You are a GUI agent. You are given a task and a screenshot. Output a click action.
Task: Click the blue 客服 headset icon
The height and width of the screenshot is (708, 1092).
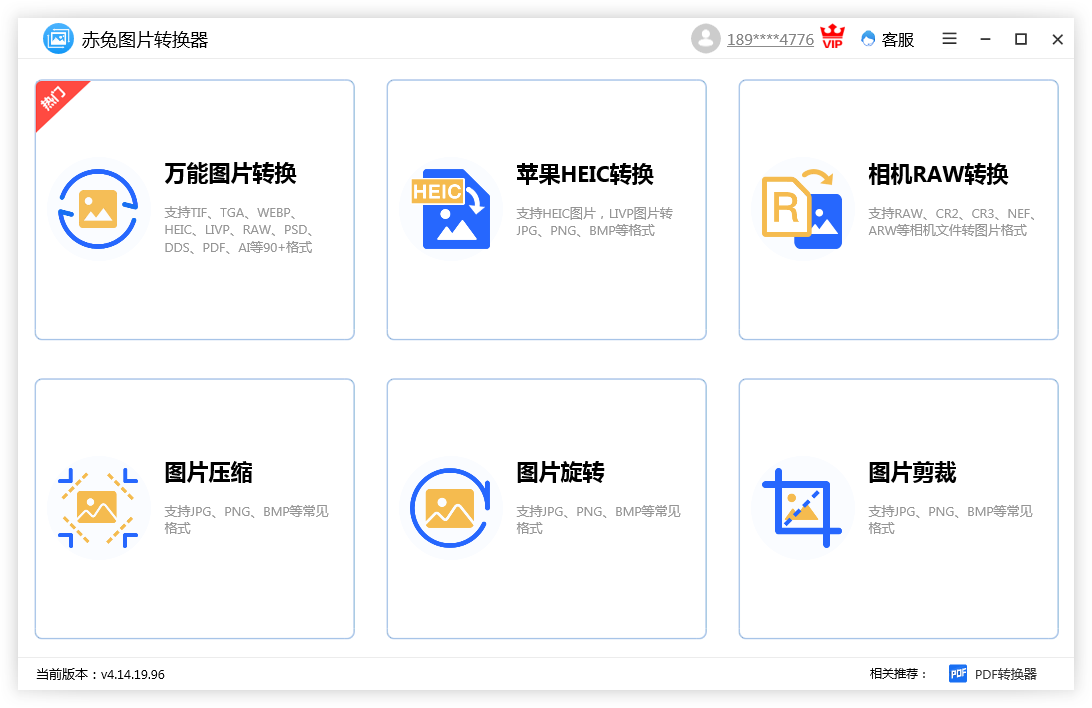coord(868,39)
